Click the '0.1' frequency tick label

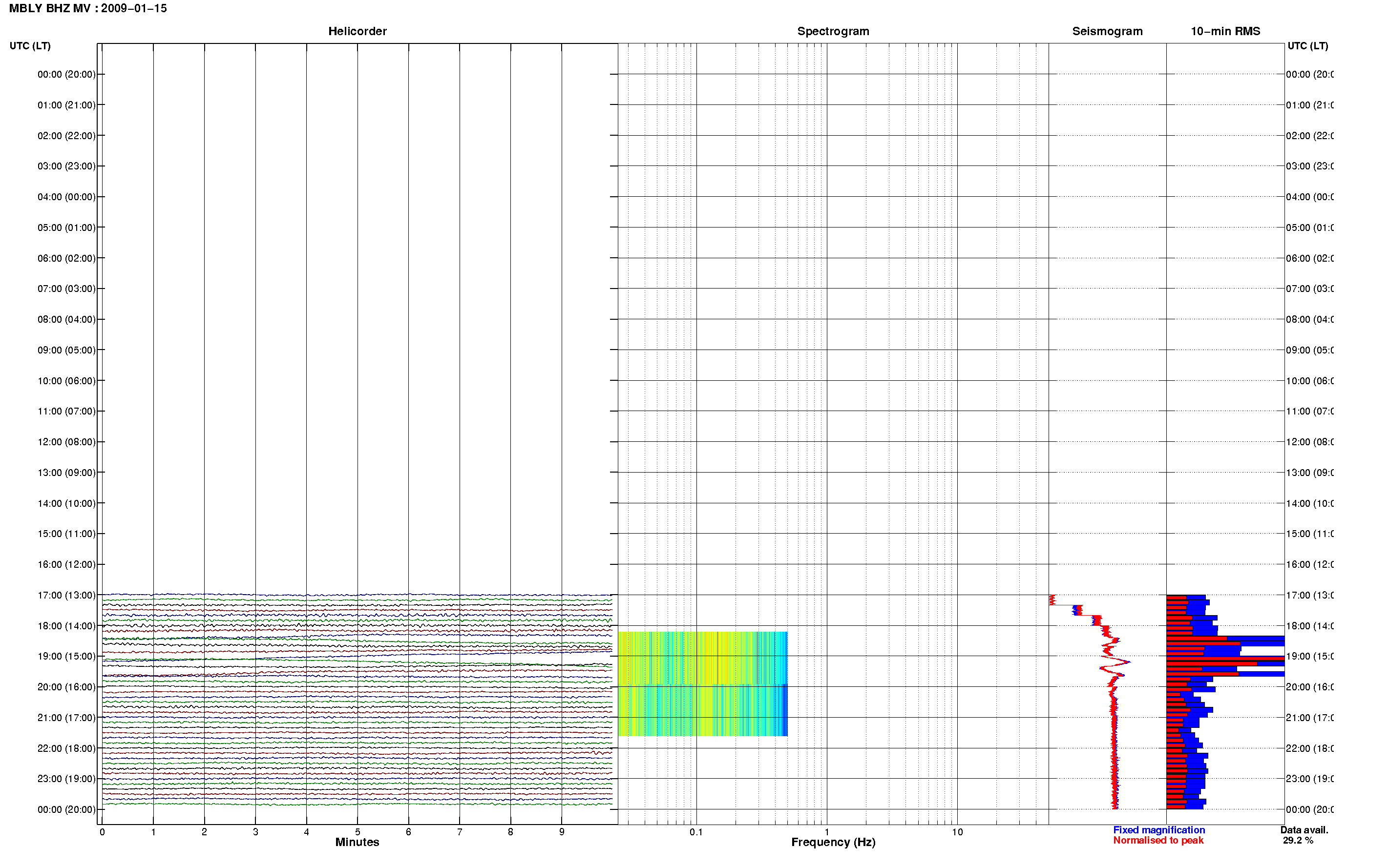coord(696,832)
